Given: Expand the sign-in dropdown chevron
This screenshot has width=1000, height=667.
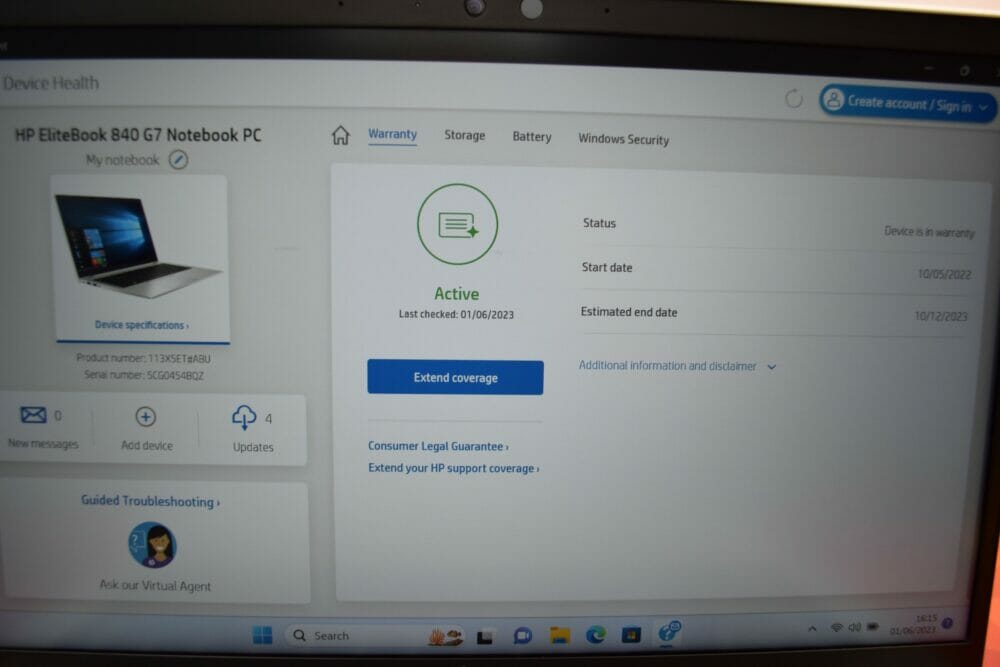Looking at the screenshot, I should (983, 108).
